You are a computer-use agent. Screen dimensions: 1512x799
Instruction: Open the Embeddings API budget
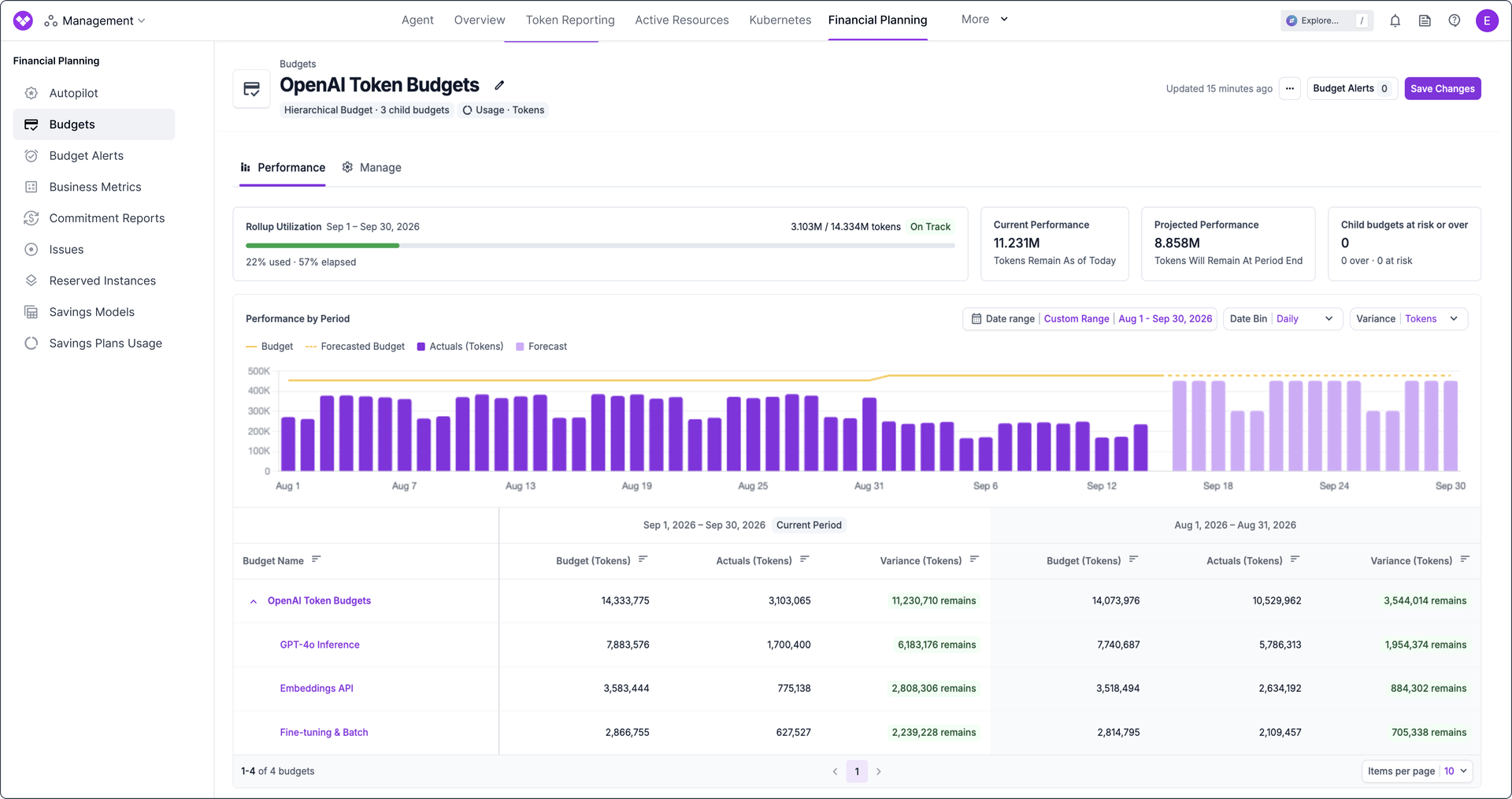point(317,688)
